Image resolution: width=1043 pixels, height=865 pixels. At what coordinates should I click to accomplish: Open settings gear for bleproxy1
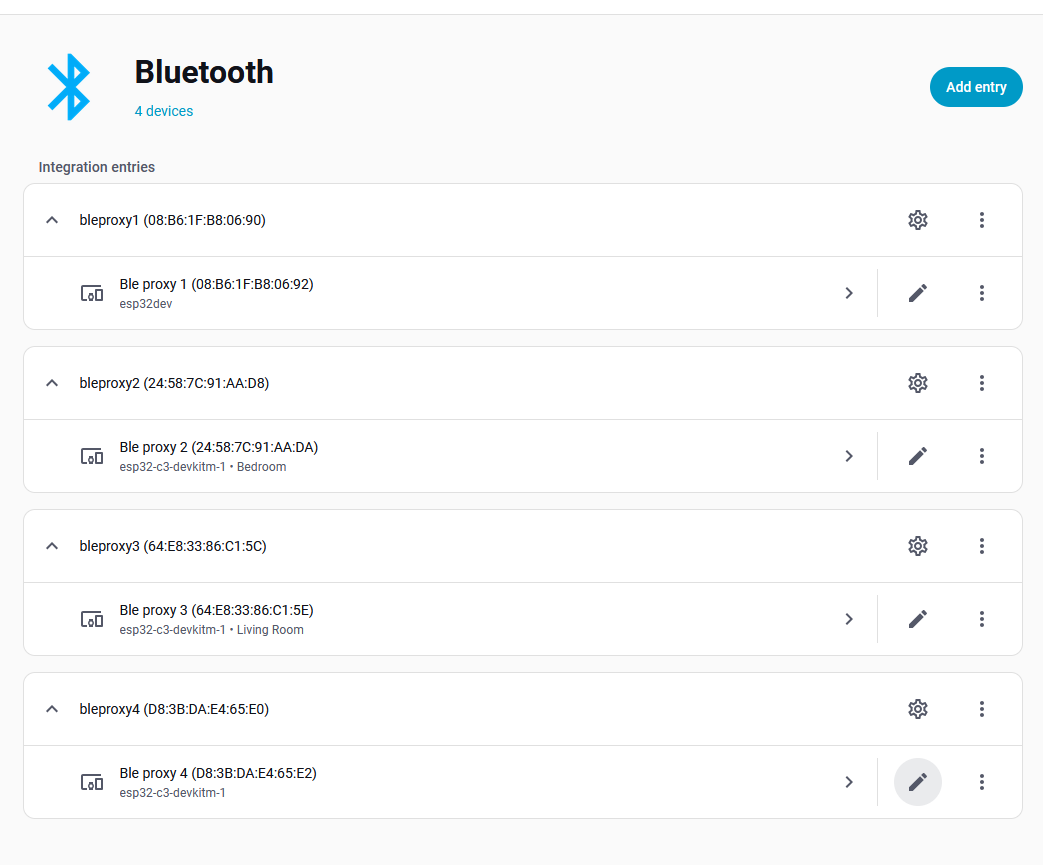[x=917, y=220]
